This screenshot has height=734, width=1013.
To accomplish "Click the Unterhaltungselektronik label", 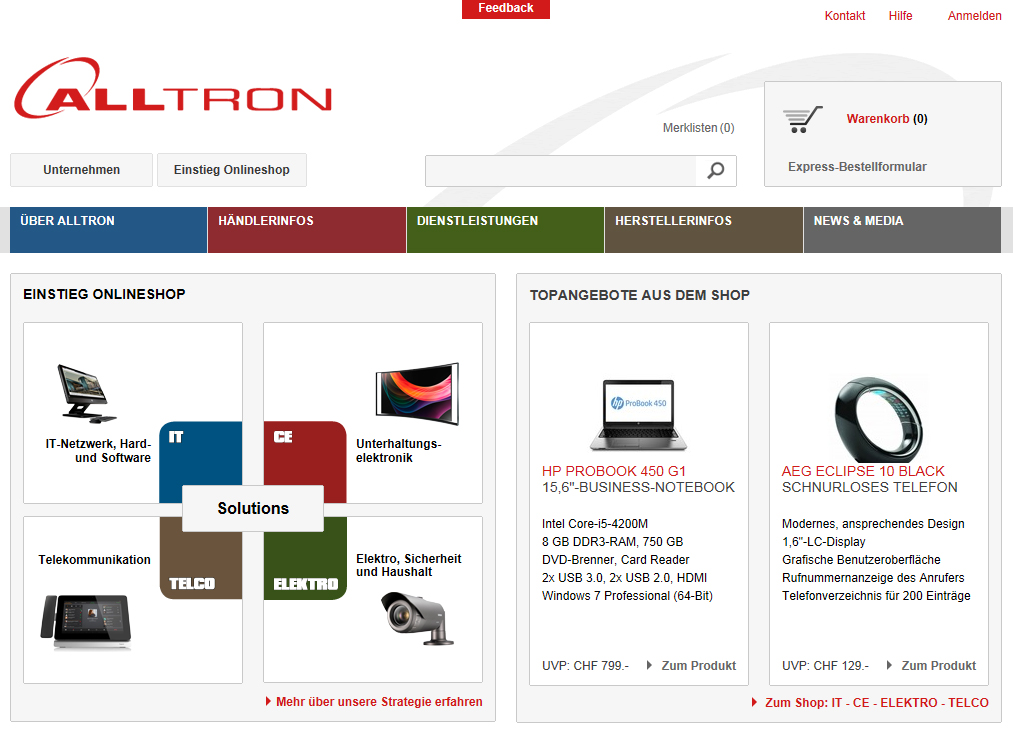I will tap(399, 451).
